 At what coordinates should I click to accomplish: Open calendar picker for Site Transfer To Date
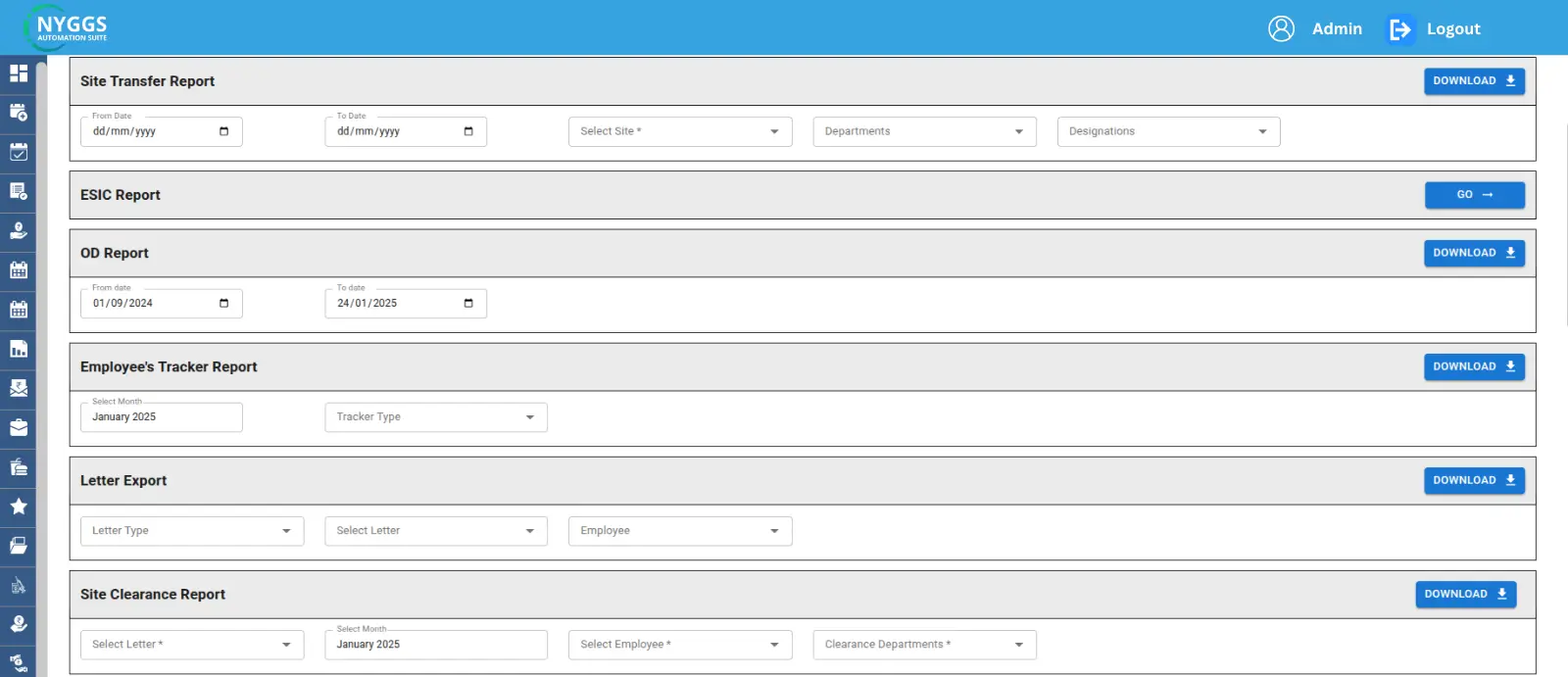(468, 131)
